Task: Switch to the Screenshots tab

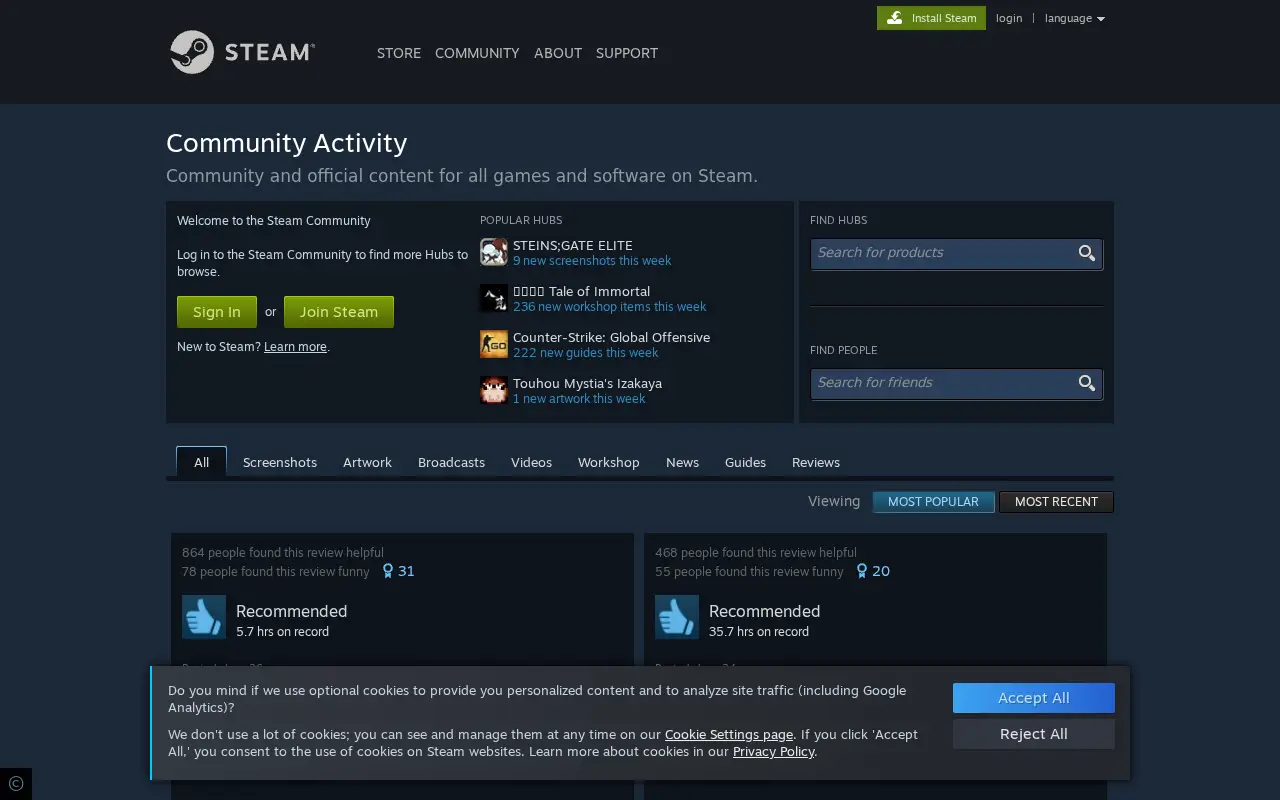Action: (280, 462)
